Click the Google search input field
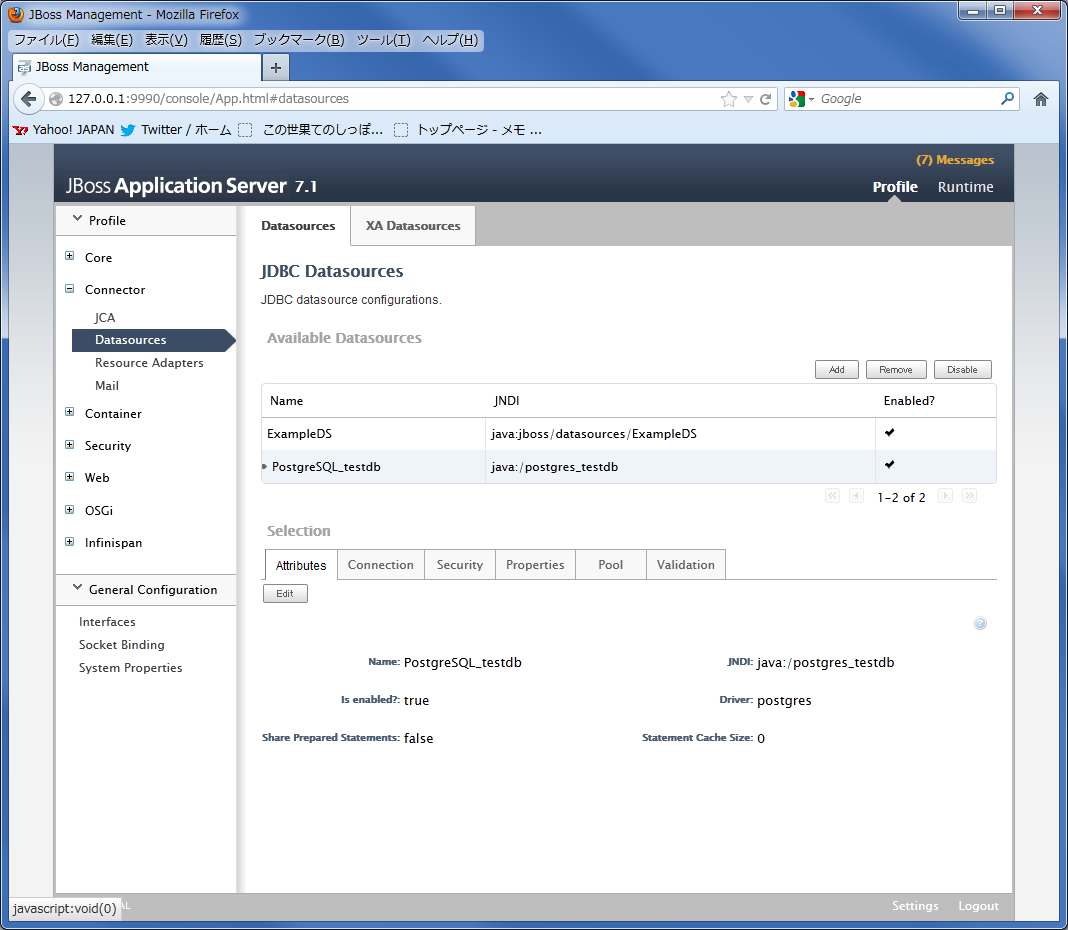 point(907,99)
